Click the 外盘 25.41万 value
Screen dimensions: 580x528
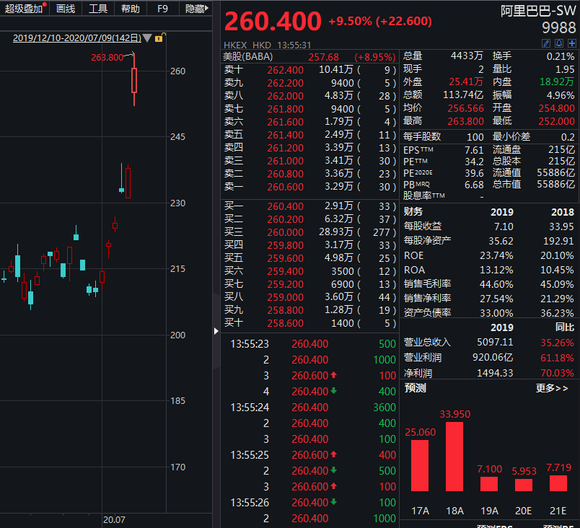coord(466,82)
